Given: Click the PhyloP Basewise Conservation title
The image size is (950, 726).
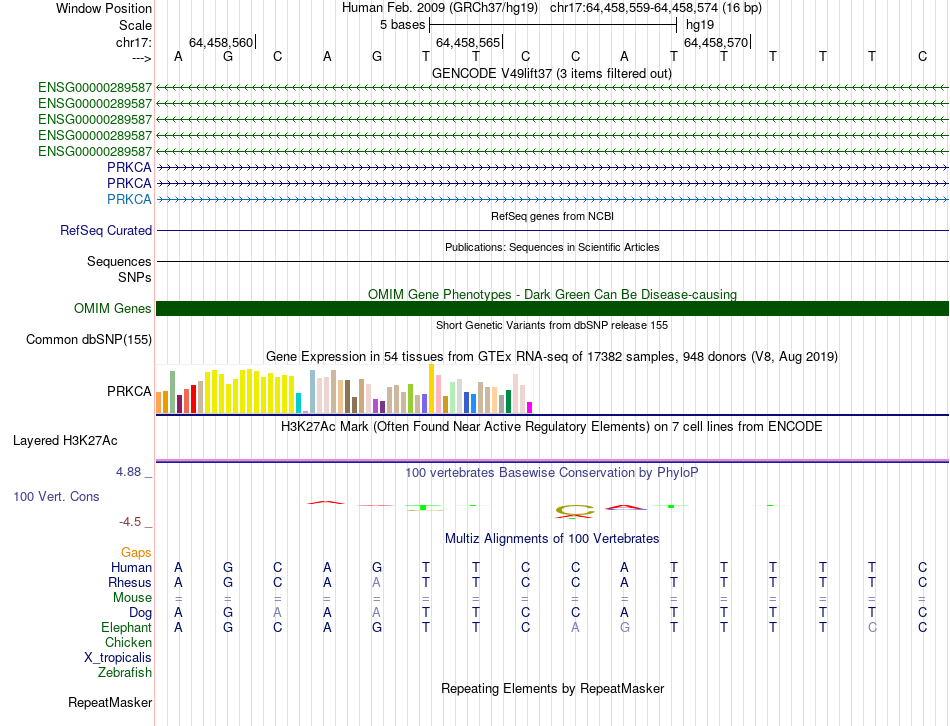Looking at the screenshot, I should [x=552, y=473].
